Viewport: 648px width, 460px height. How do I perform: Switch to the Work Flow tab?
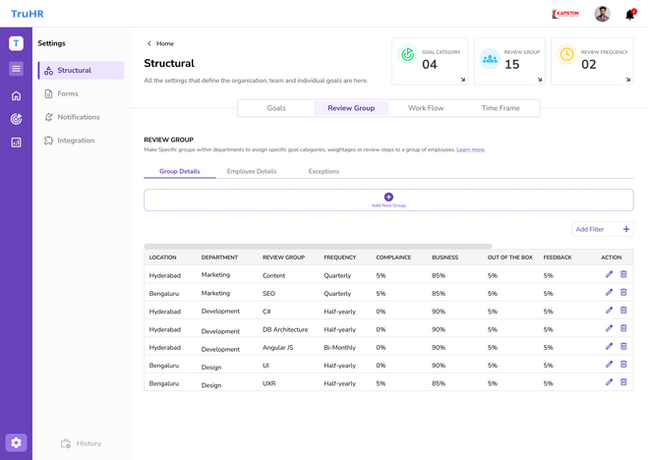click(x=426, y=107)
